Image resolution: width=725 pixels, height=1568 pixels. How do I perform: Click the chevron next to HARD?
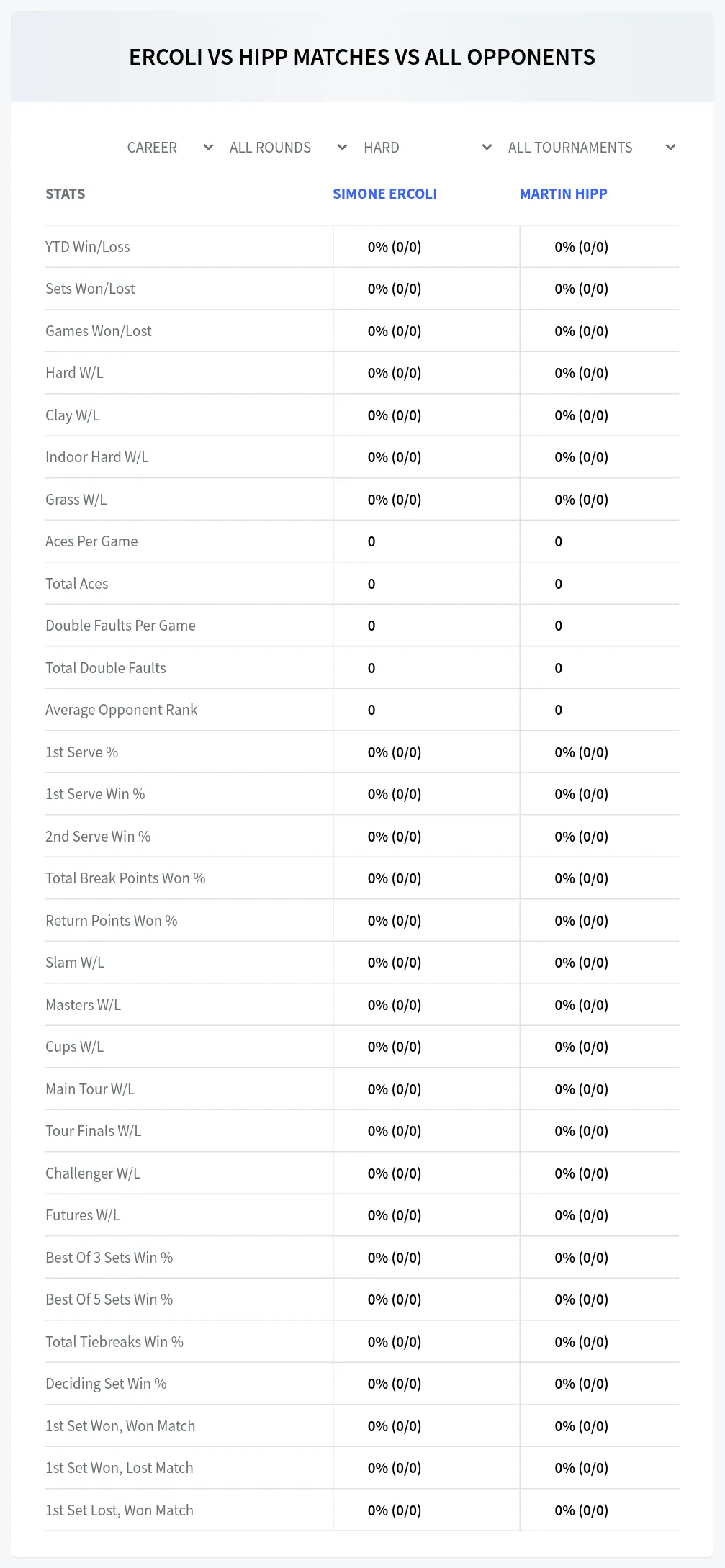pos(487,148)
